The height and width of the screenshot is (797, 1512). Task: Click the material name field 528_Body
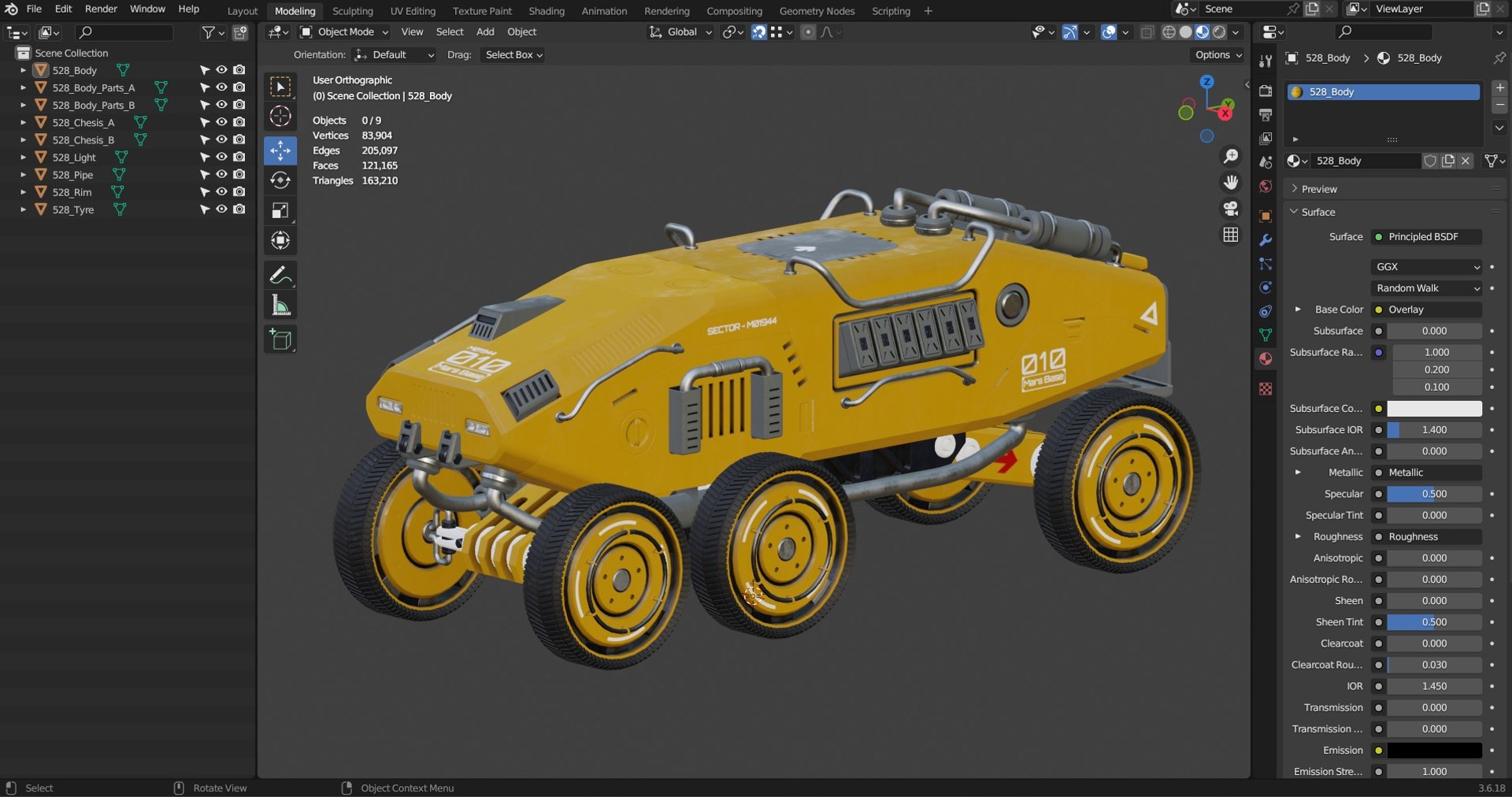(x=1366, y=161)
